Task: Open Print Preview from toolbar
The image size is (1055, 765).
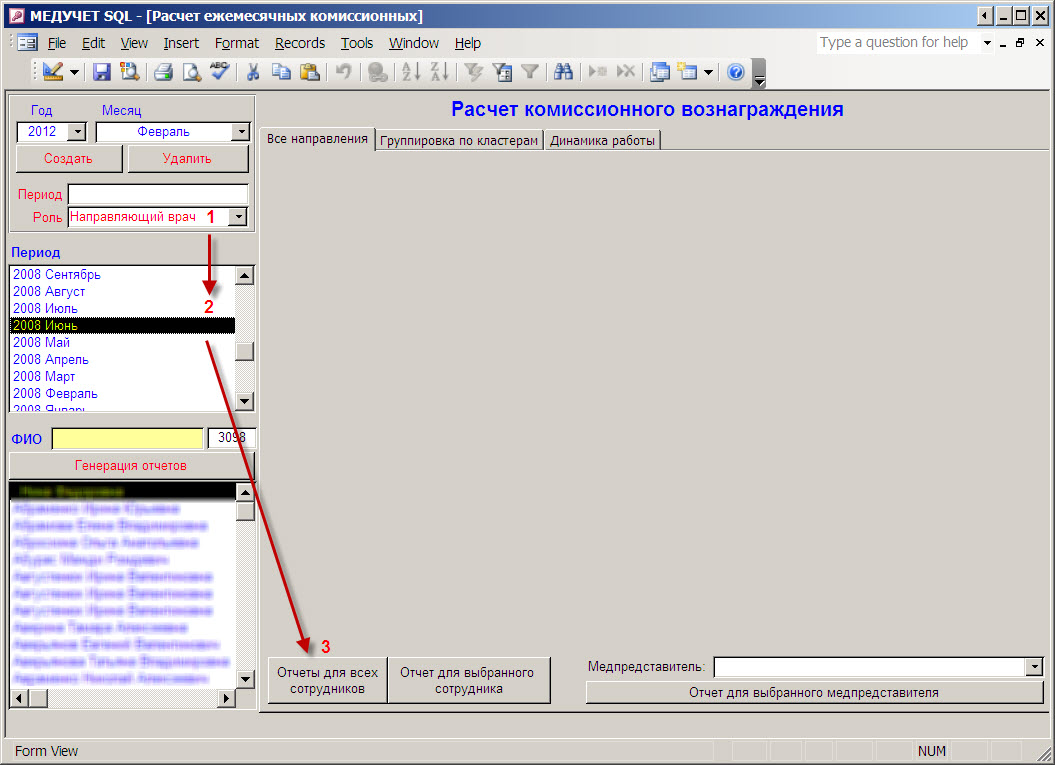Action: coord(191,72)
